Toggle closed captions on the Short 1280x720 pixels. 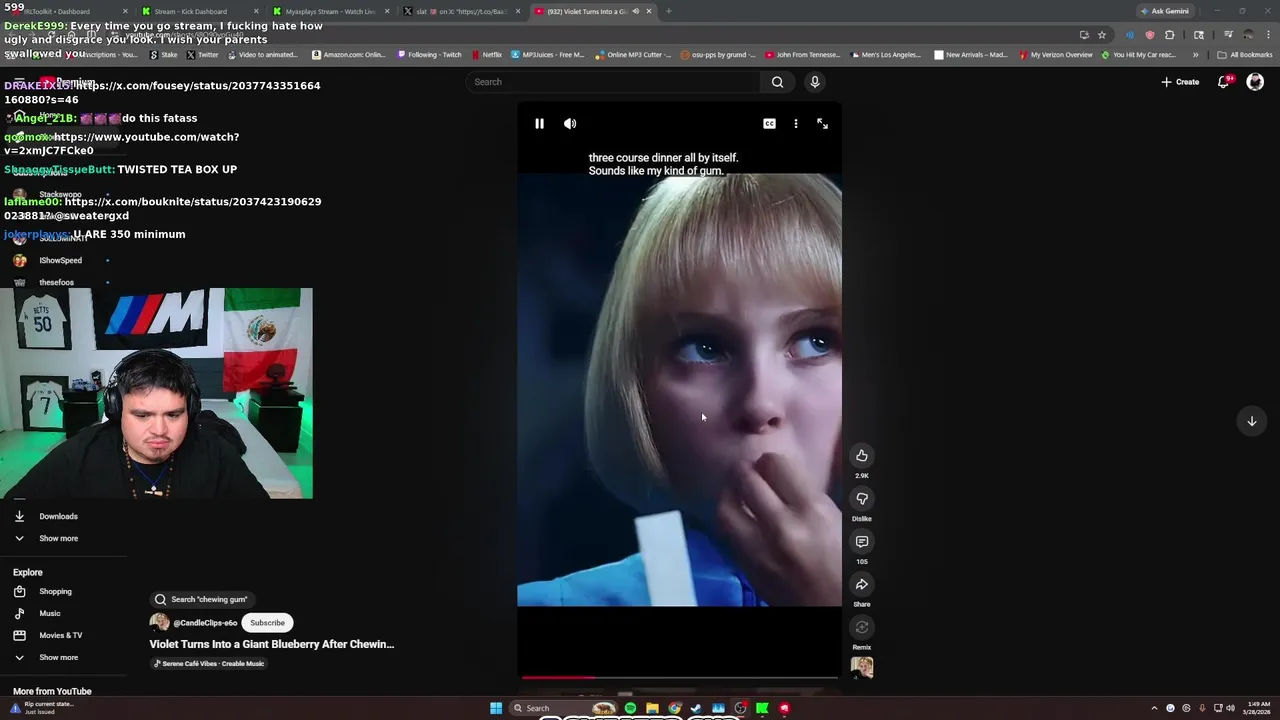769,124
